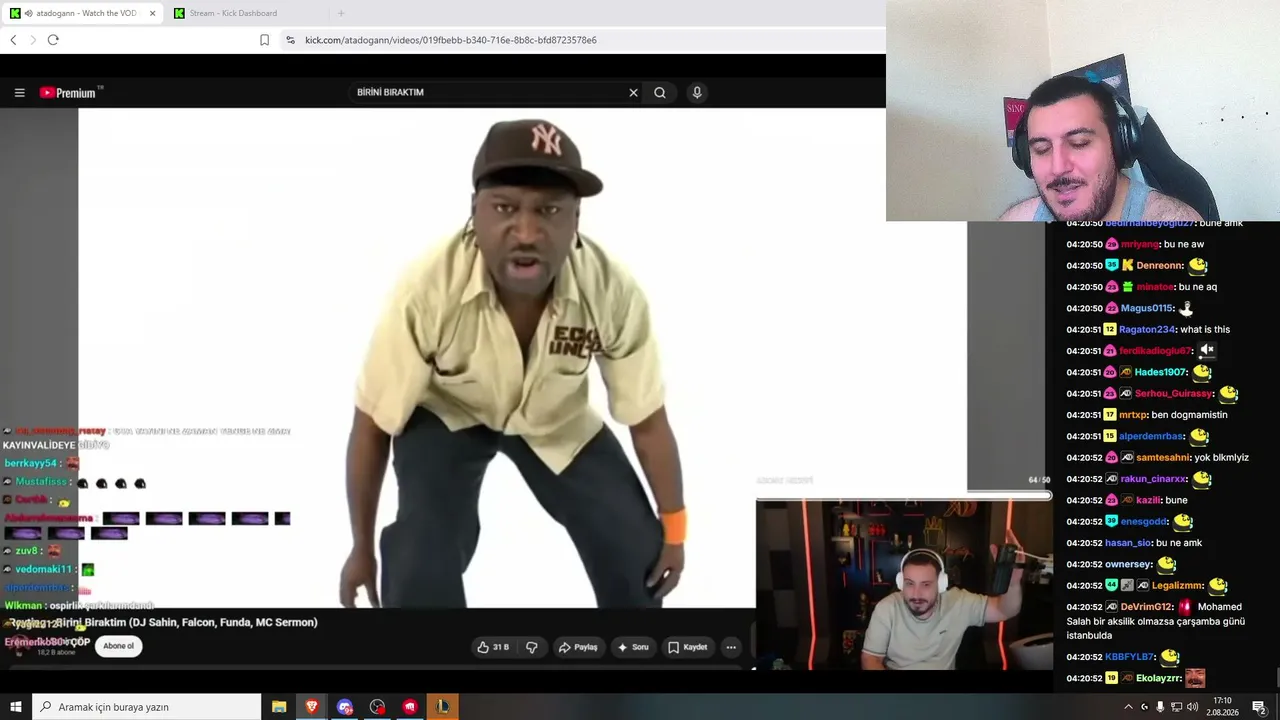1280x720 pixels.
Task: Dislike the YouTube video
Action: 532,647
